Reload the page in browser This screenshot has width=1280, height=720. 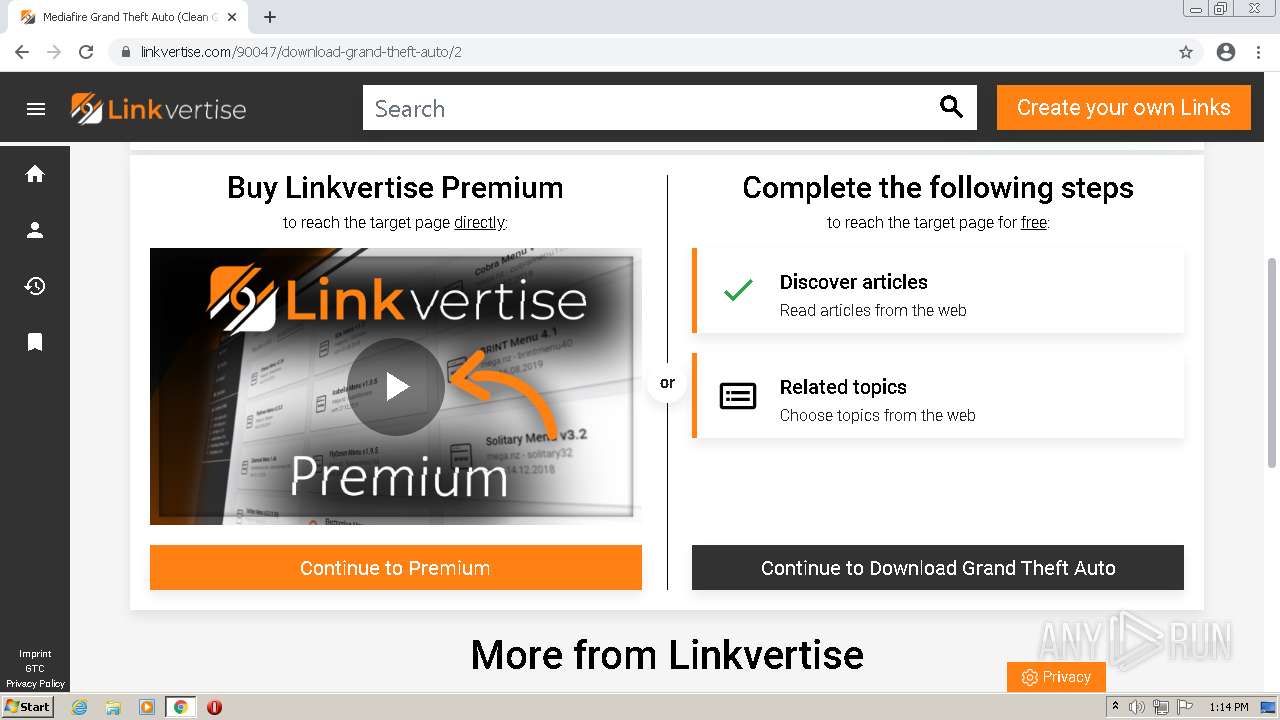[x=86, y=52]
